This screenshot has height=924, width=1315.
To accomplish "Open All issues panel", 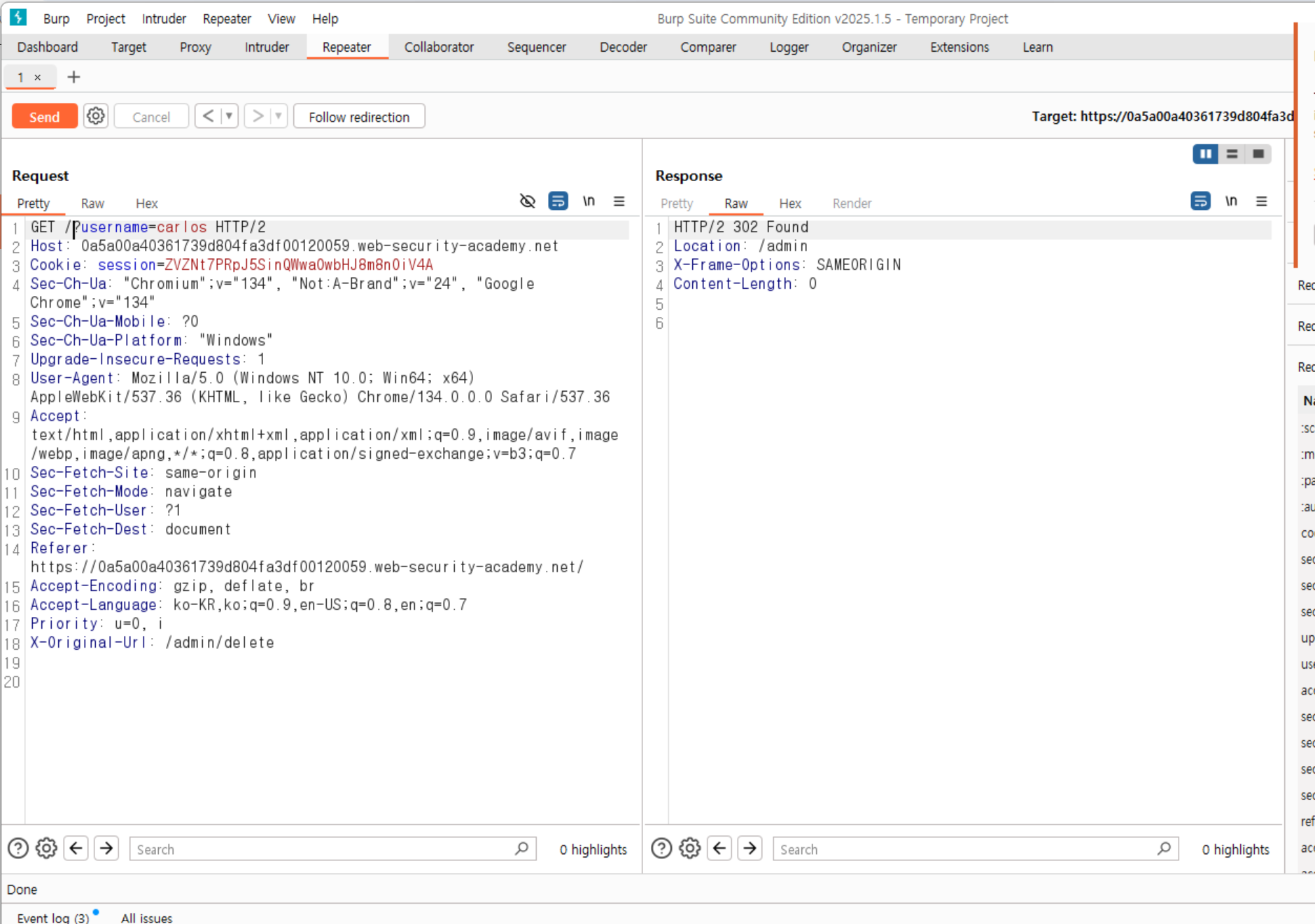I will (146, 917).
